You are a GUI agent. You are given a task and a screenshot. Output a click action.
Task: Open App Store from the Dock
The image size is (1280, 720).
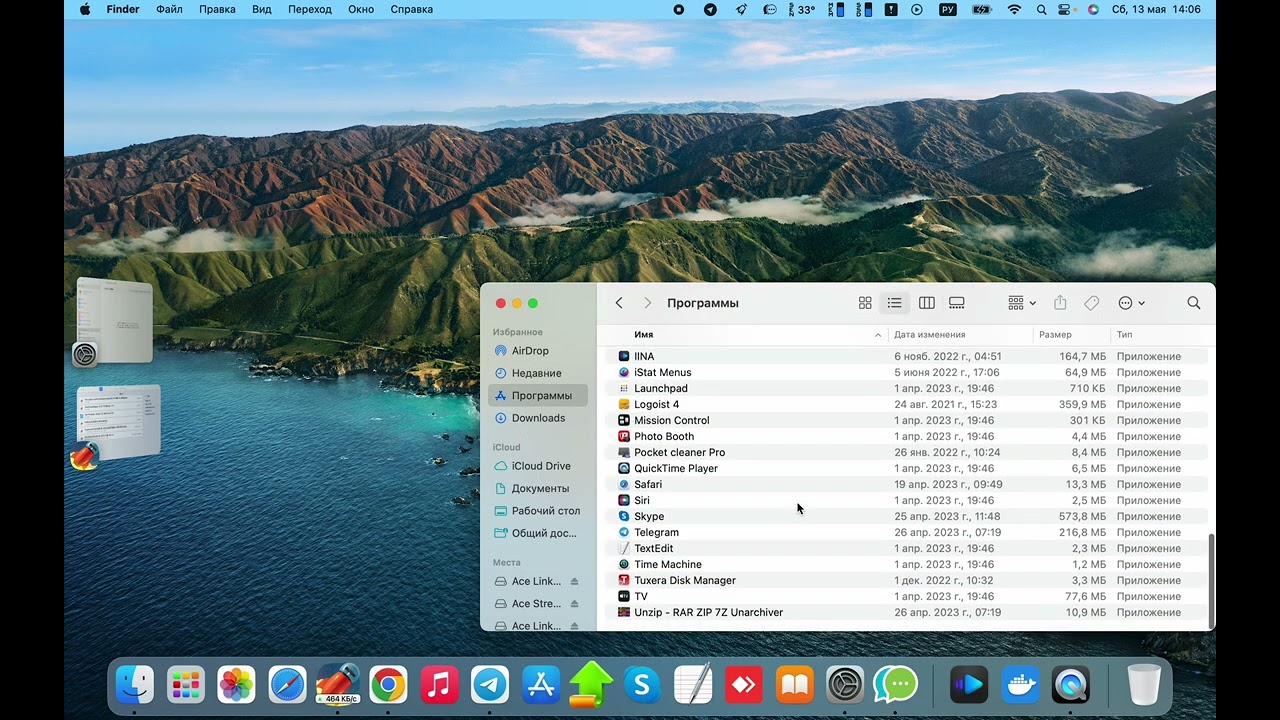click(541, 685)
